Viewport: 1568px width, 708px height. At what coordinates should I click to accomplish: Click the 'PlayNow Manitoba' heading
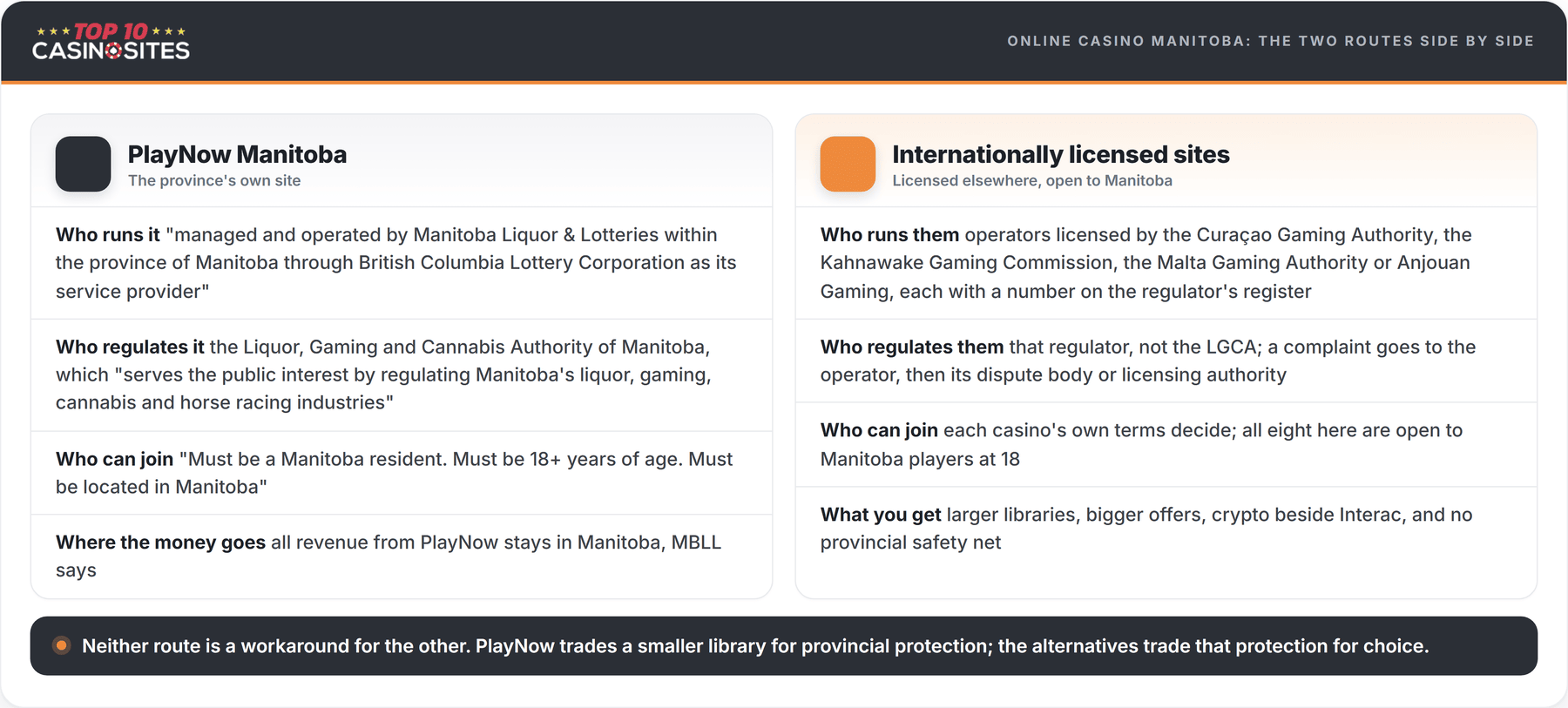[237, 154]
